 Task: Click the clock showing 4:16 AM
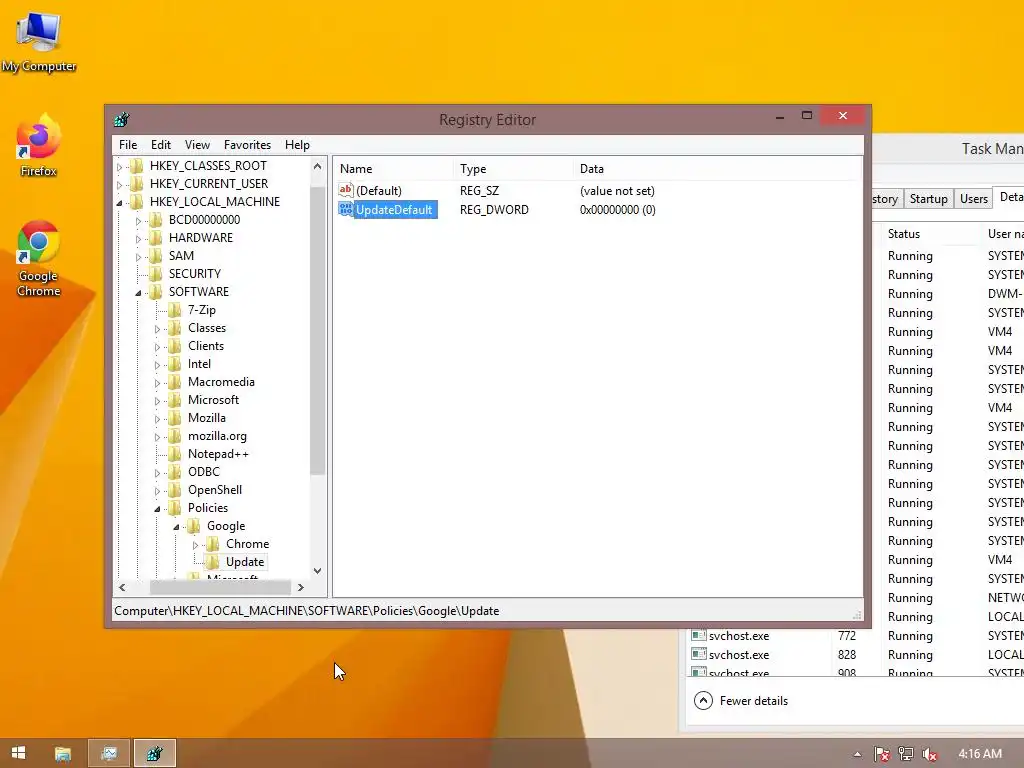pos(980,754)
